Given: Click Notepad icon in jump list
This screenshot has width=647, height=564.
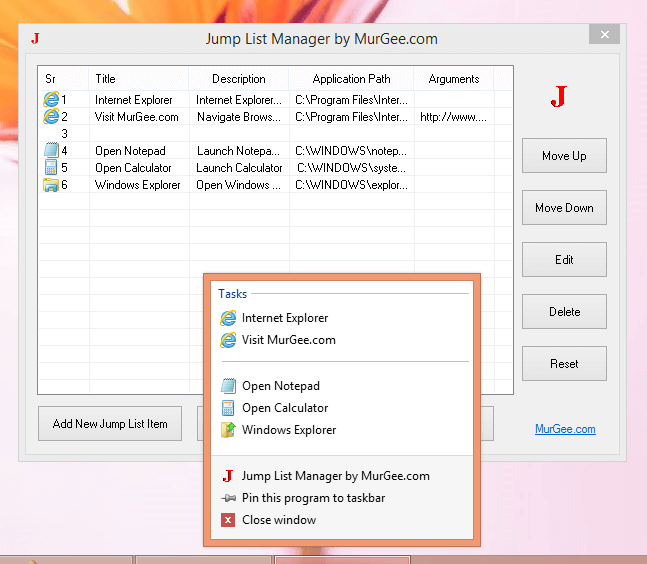Looking at the screenshot, I should point(228,386).
